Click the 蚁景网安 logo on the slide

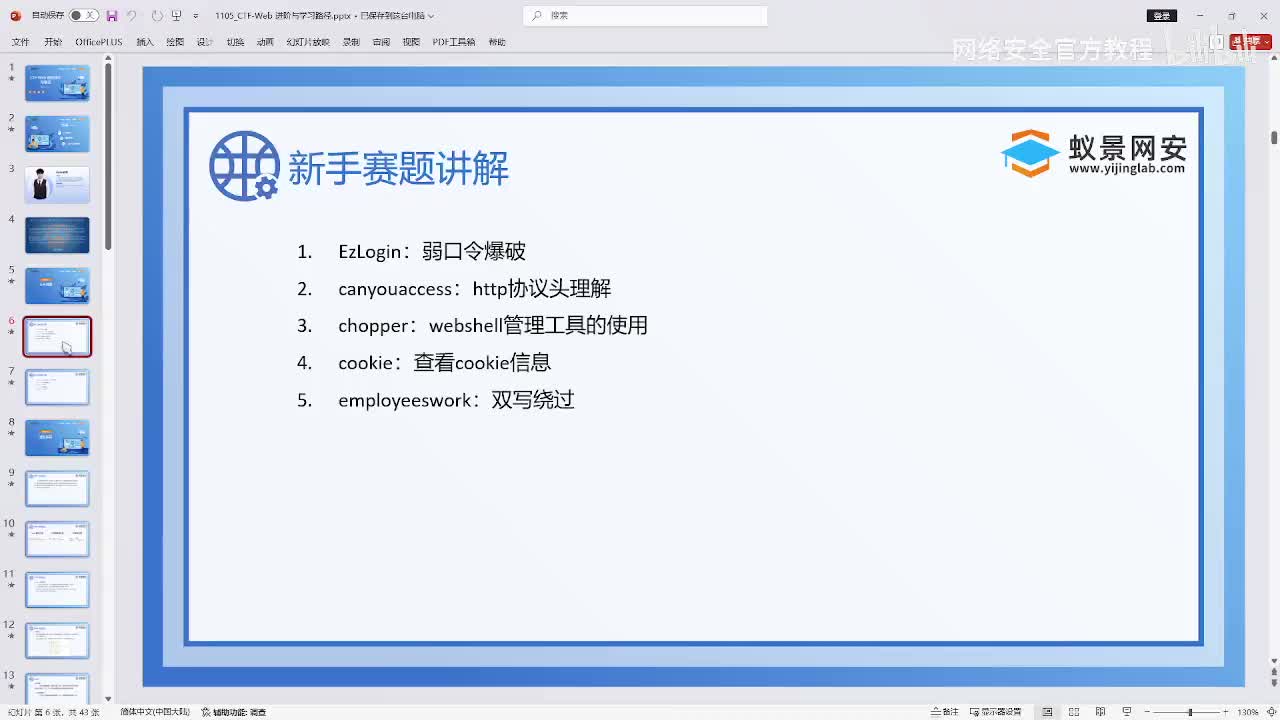click(x=1094, y=153)
